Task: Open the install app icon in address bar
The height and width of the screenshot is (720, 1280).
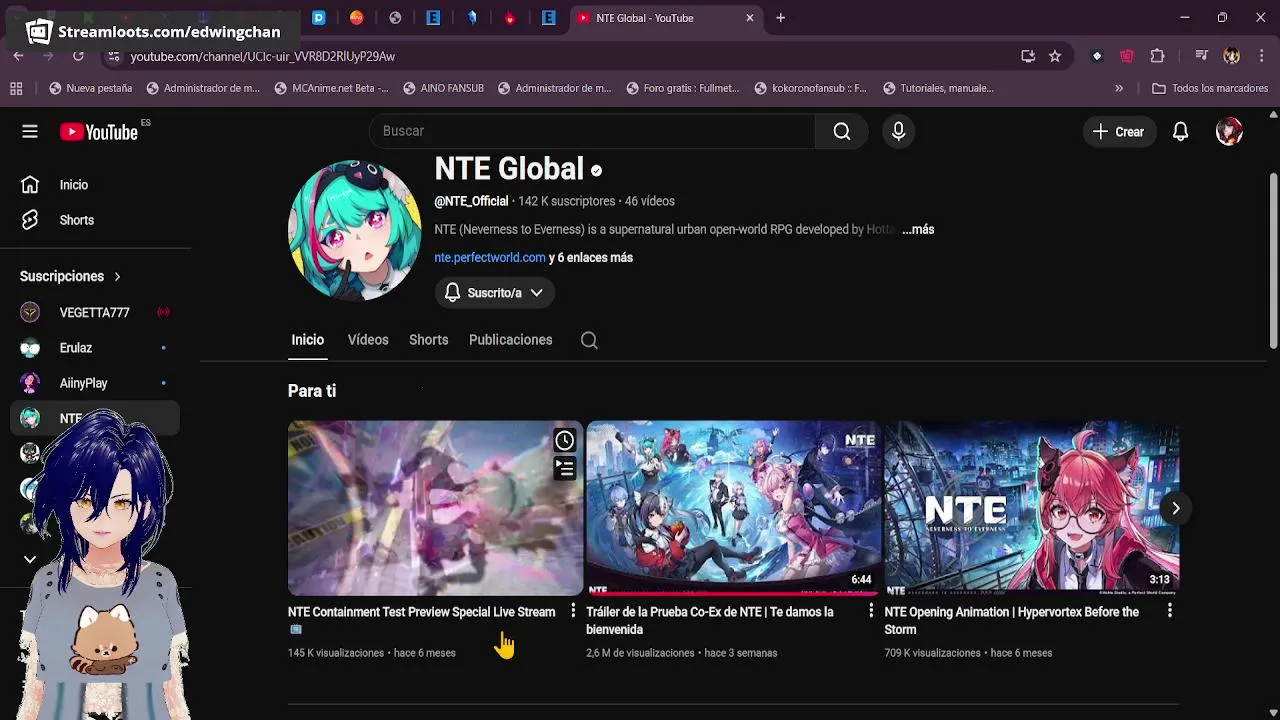Action: (x=1028, y=56)
